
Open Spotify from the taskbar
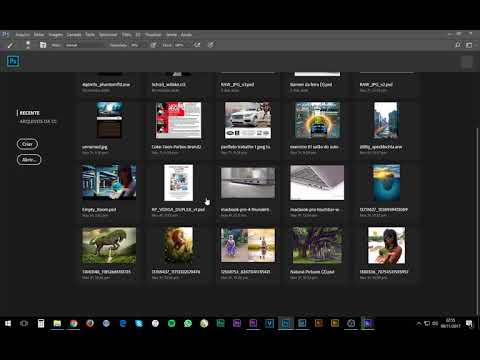[172, 323]
